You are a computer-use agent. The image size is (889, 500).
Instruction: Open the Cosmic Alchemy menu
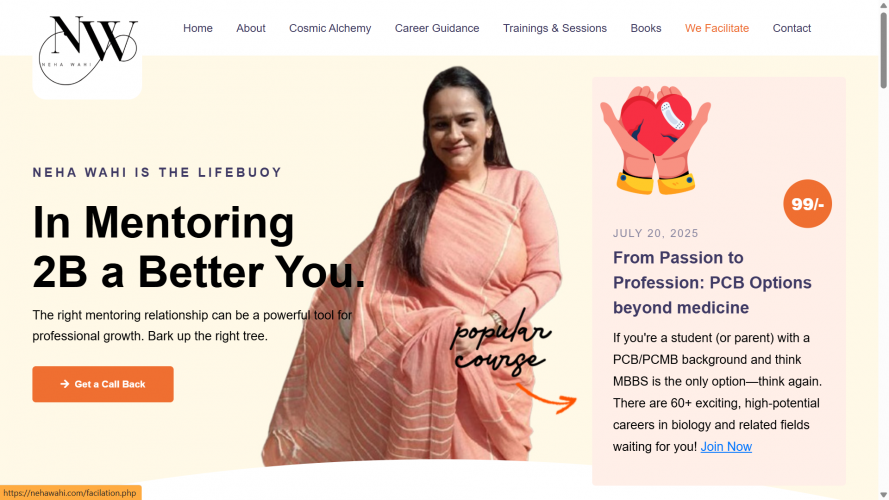[x=330, y=28]
